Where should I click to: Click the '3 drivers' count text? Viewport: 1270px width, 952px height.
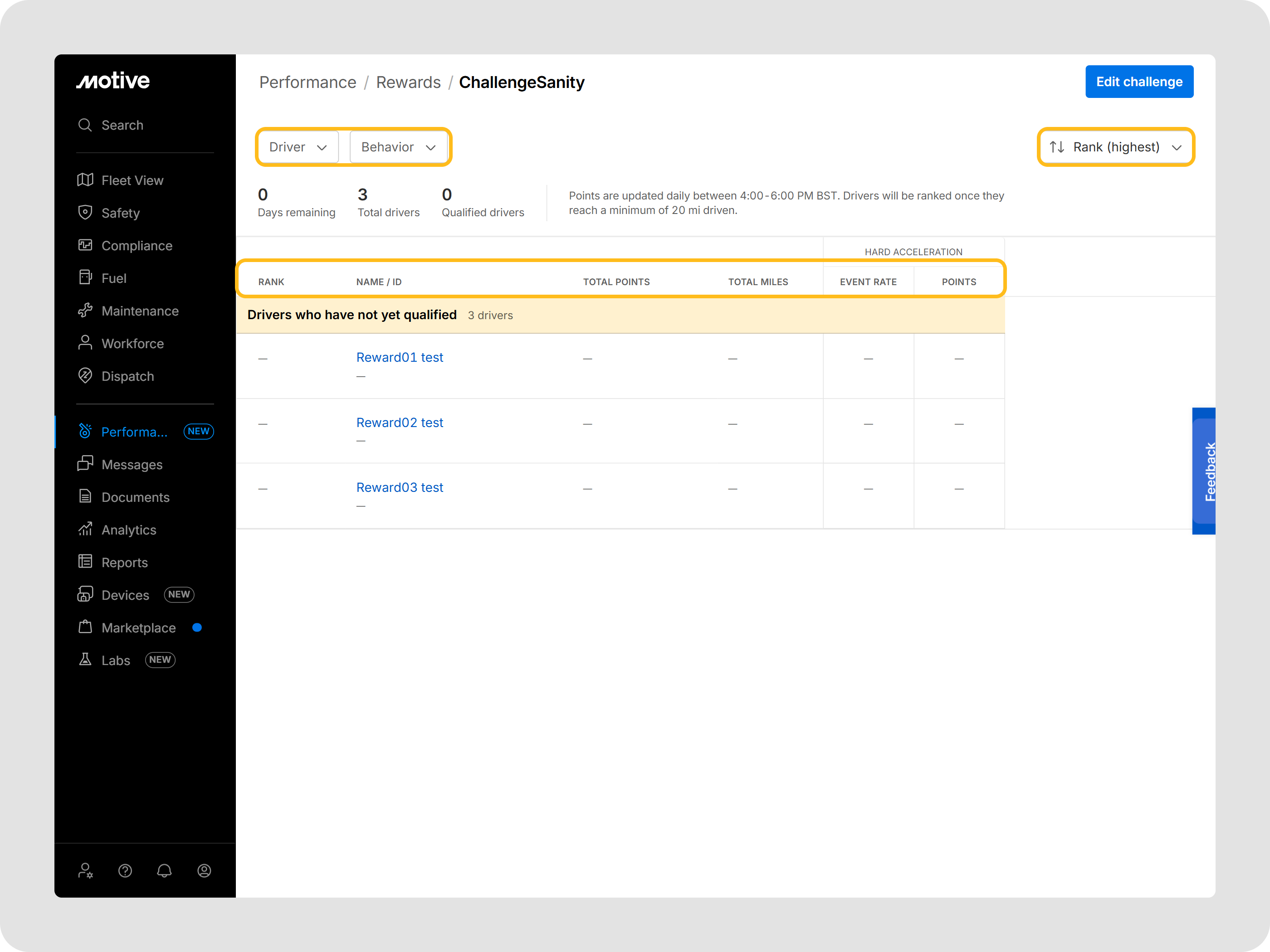click(x=490, y=316)
